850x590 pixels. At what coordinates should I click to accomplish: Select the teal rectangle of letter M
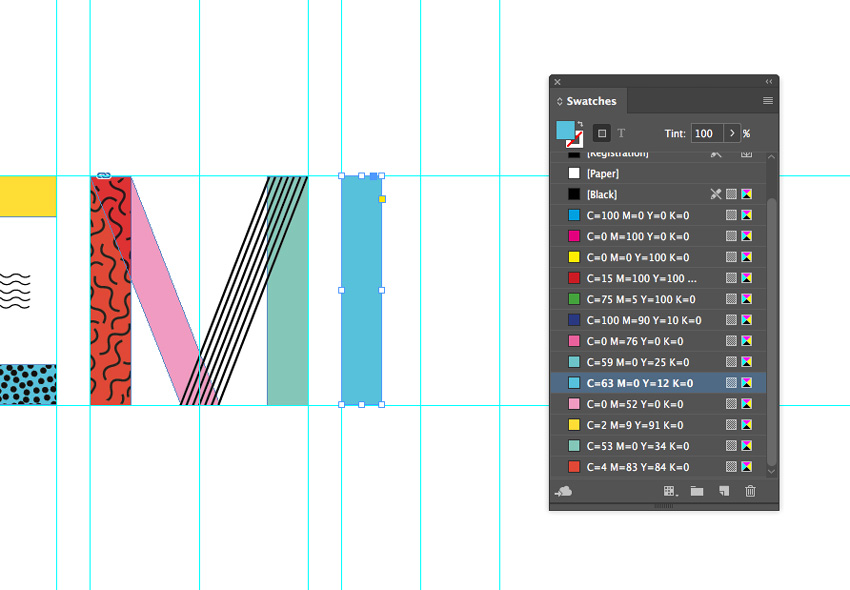pyautogui.click(x=290, y=325)
